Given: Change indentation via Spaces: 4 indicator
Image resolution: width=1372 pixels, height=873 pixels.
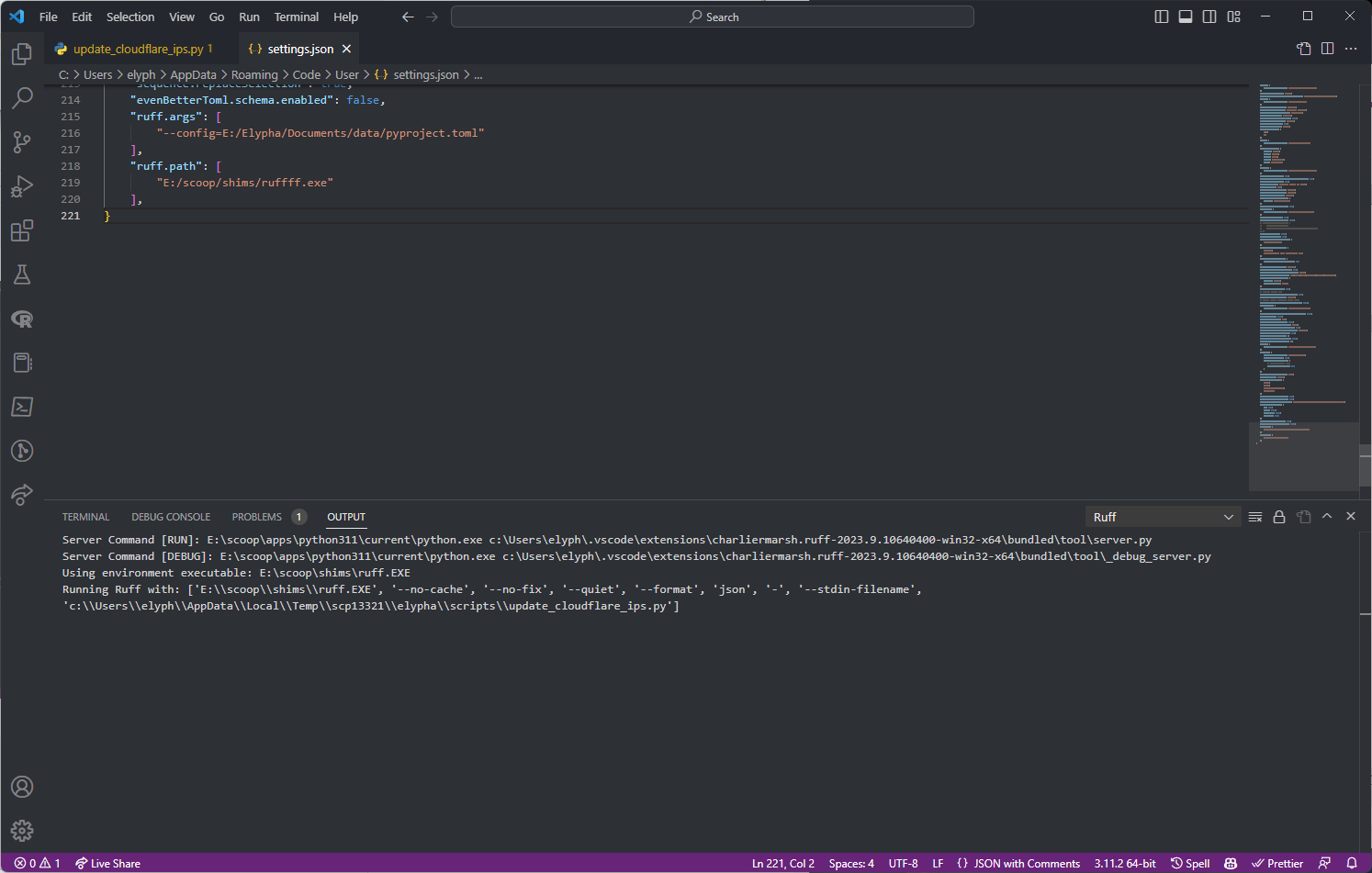Looking at the screenshot, I should 850,863.
